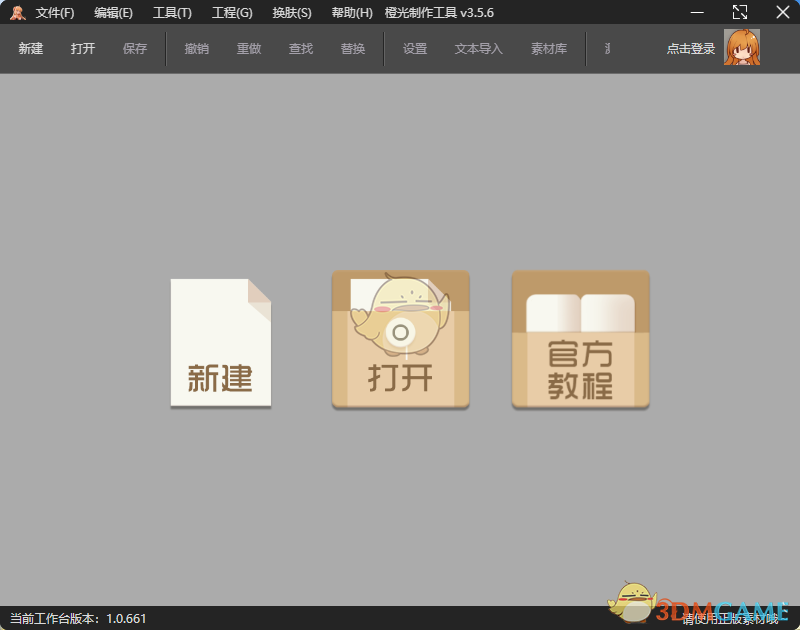Click the 打开 toolbar button

point(82,48)
